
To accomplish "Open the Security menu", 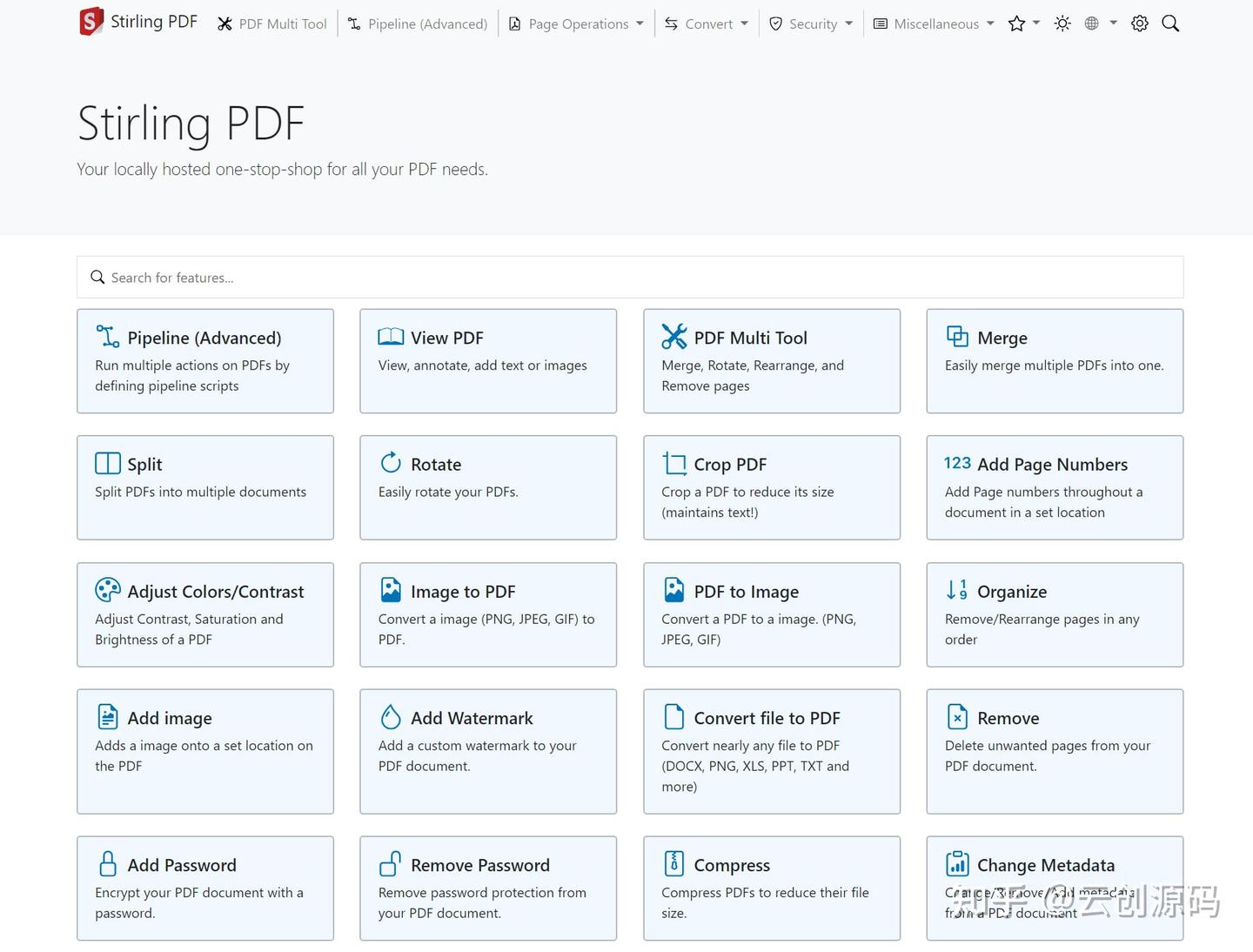I will point(811,23).
